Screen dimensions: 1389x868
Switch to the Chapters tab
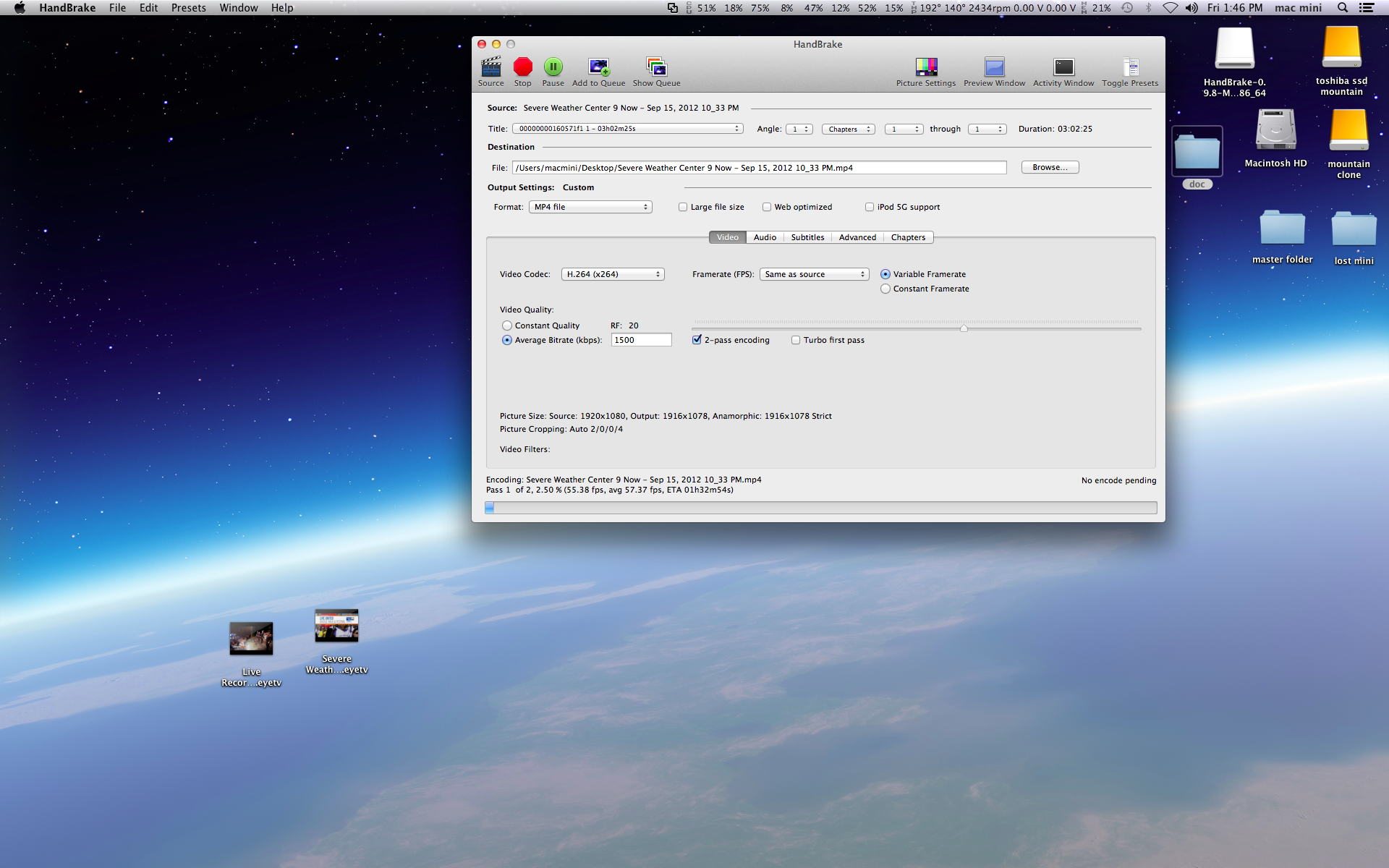tap(908, 237)
